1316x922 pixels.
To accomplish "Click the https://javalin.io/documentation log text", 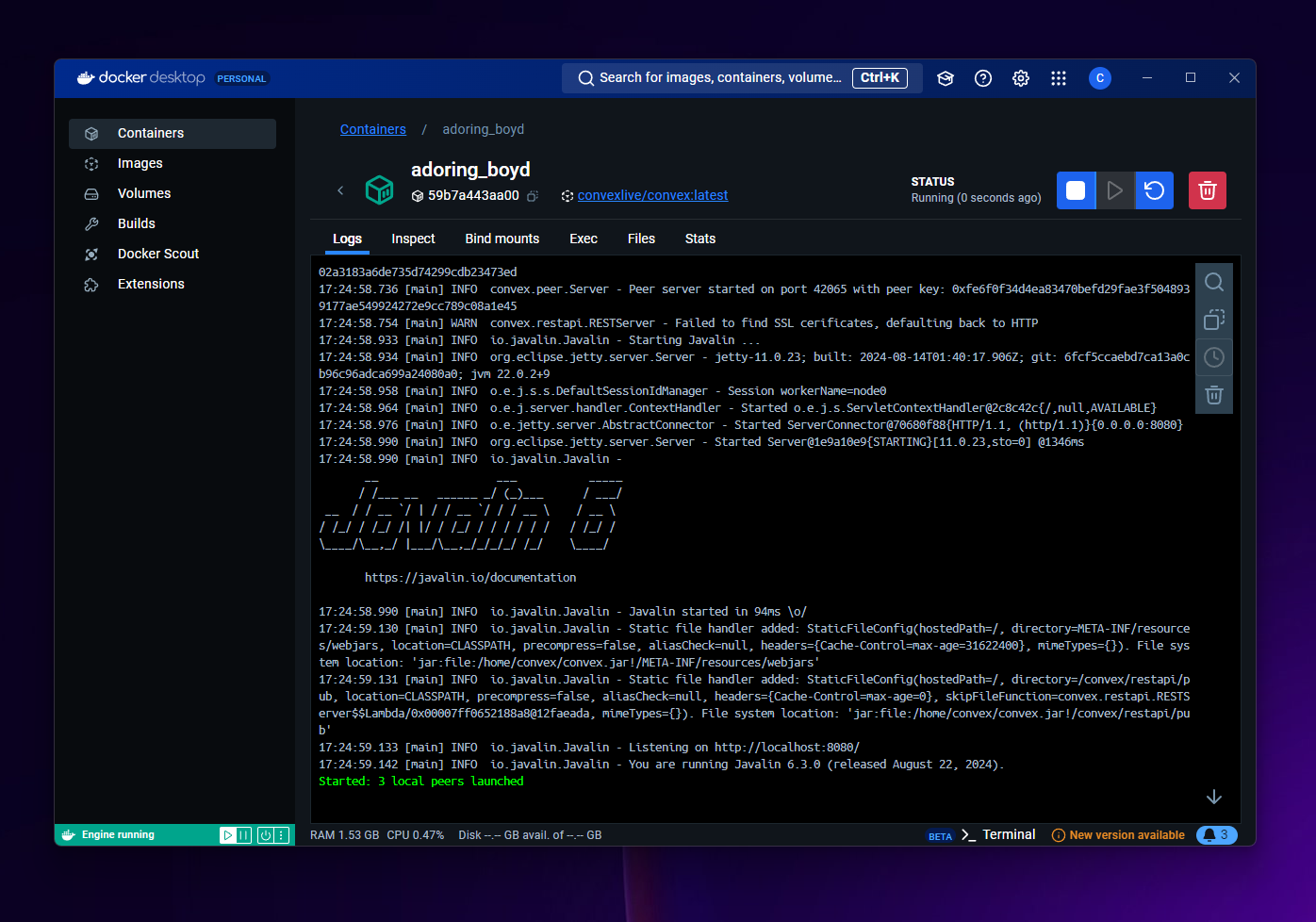I will coord(470,578).
